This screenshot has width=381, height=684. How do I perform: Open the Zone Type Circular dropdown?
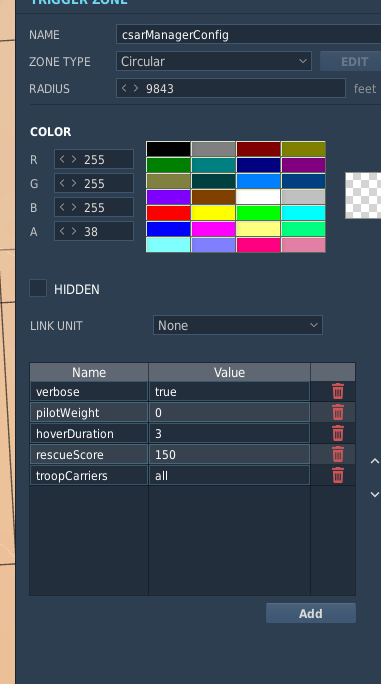[214, 61]
